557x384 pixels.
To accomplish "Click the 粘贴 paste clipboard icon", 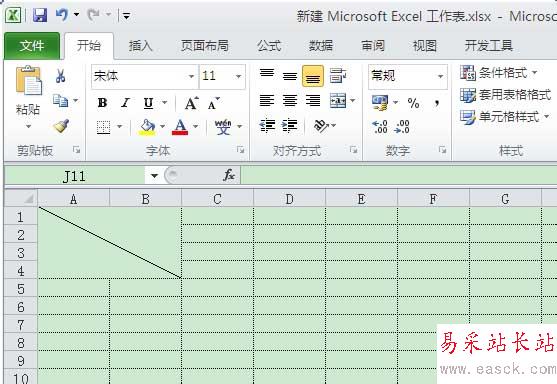I will tap(28, 81).
